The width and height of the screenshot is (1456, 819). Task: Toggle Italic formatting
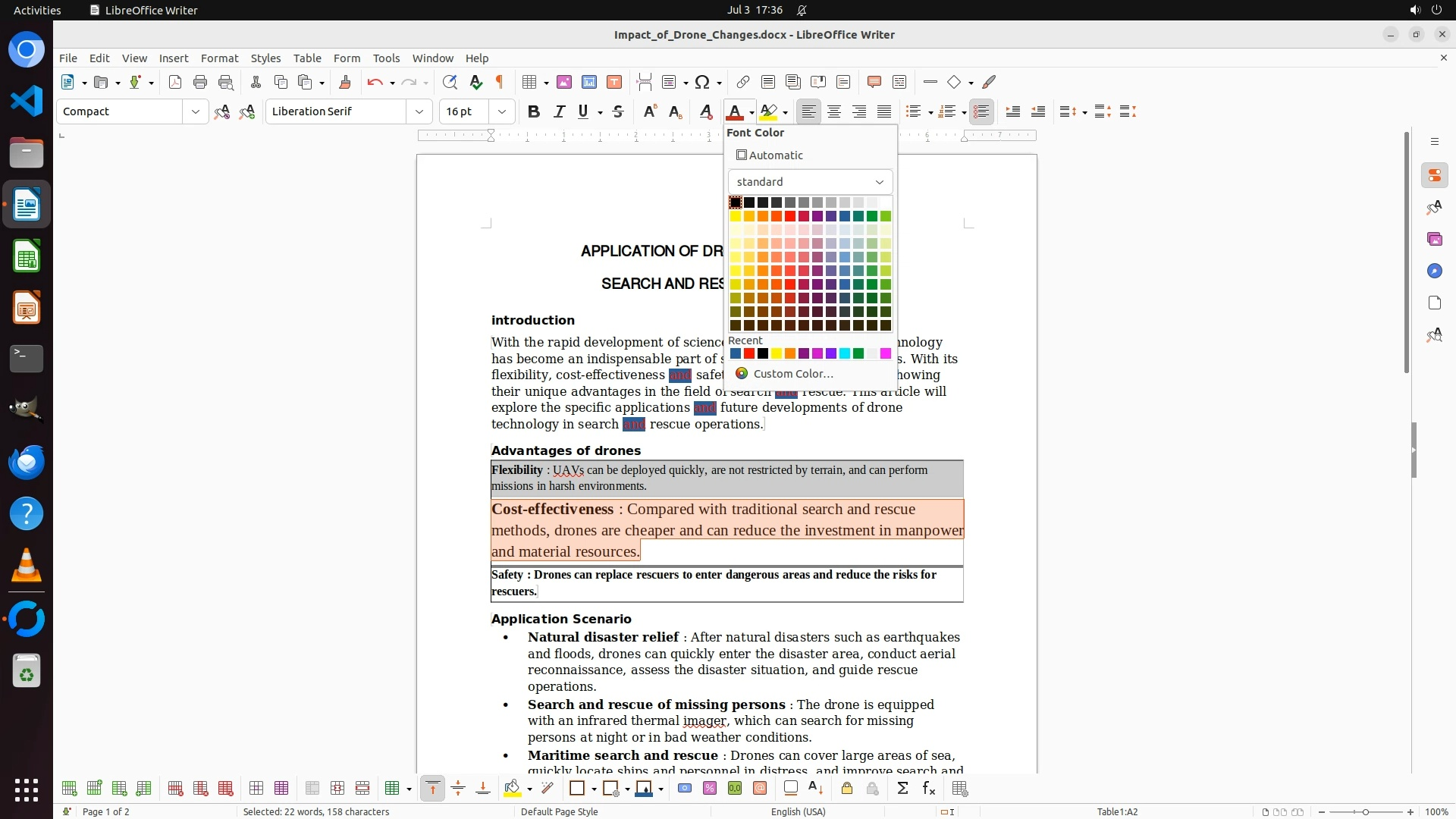point(559,111)
